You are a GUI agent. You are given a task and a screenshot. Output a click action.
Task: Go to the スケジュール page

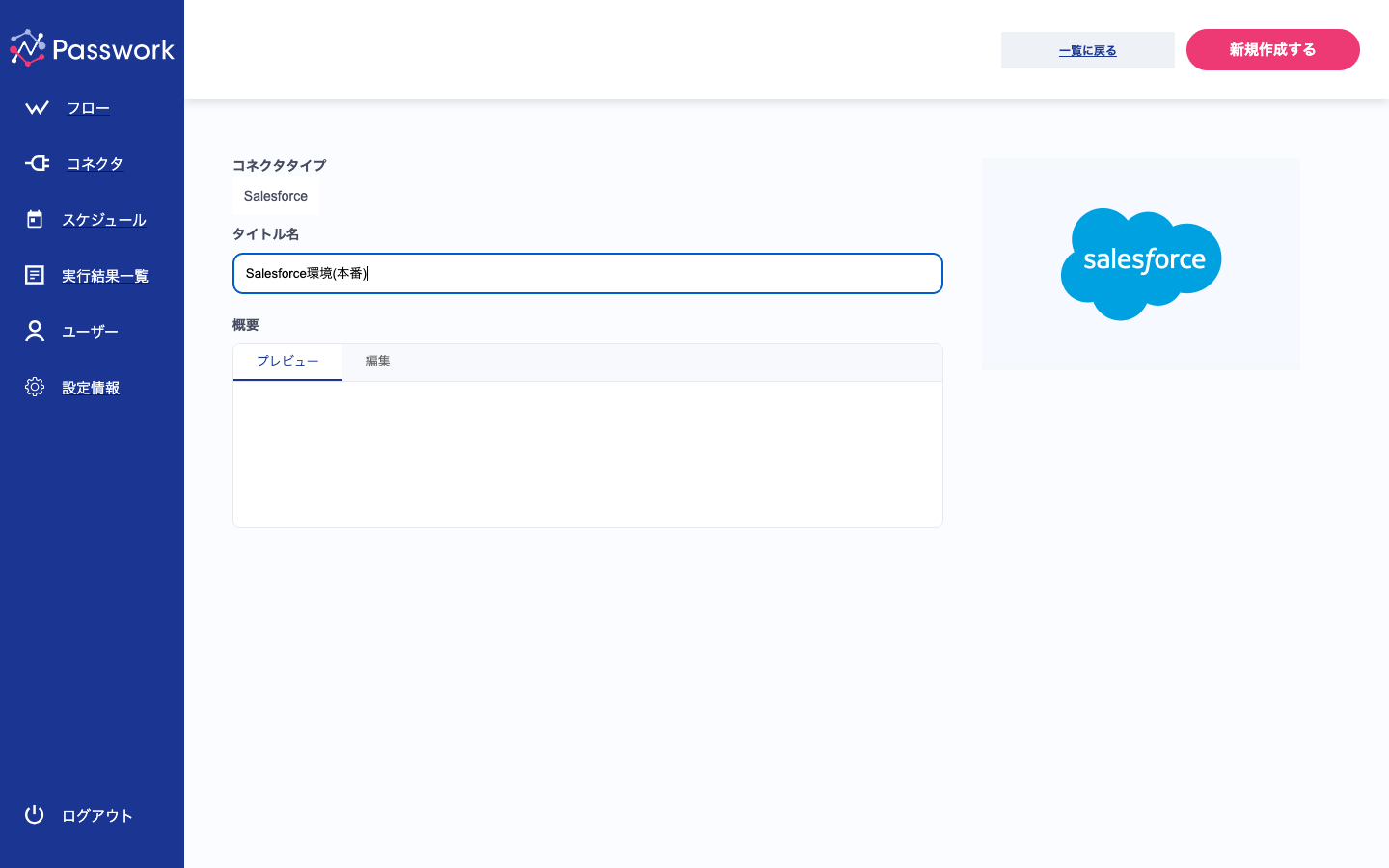[104, 220]
